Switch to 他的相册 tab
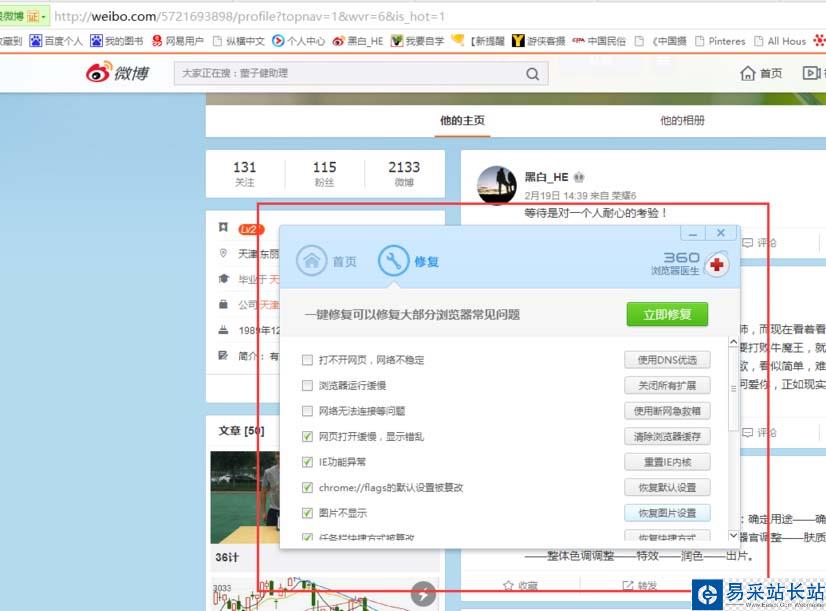 click(x=682, y=121)
